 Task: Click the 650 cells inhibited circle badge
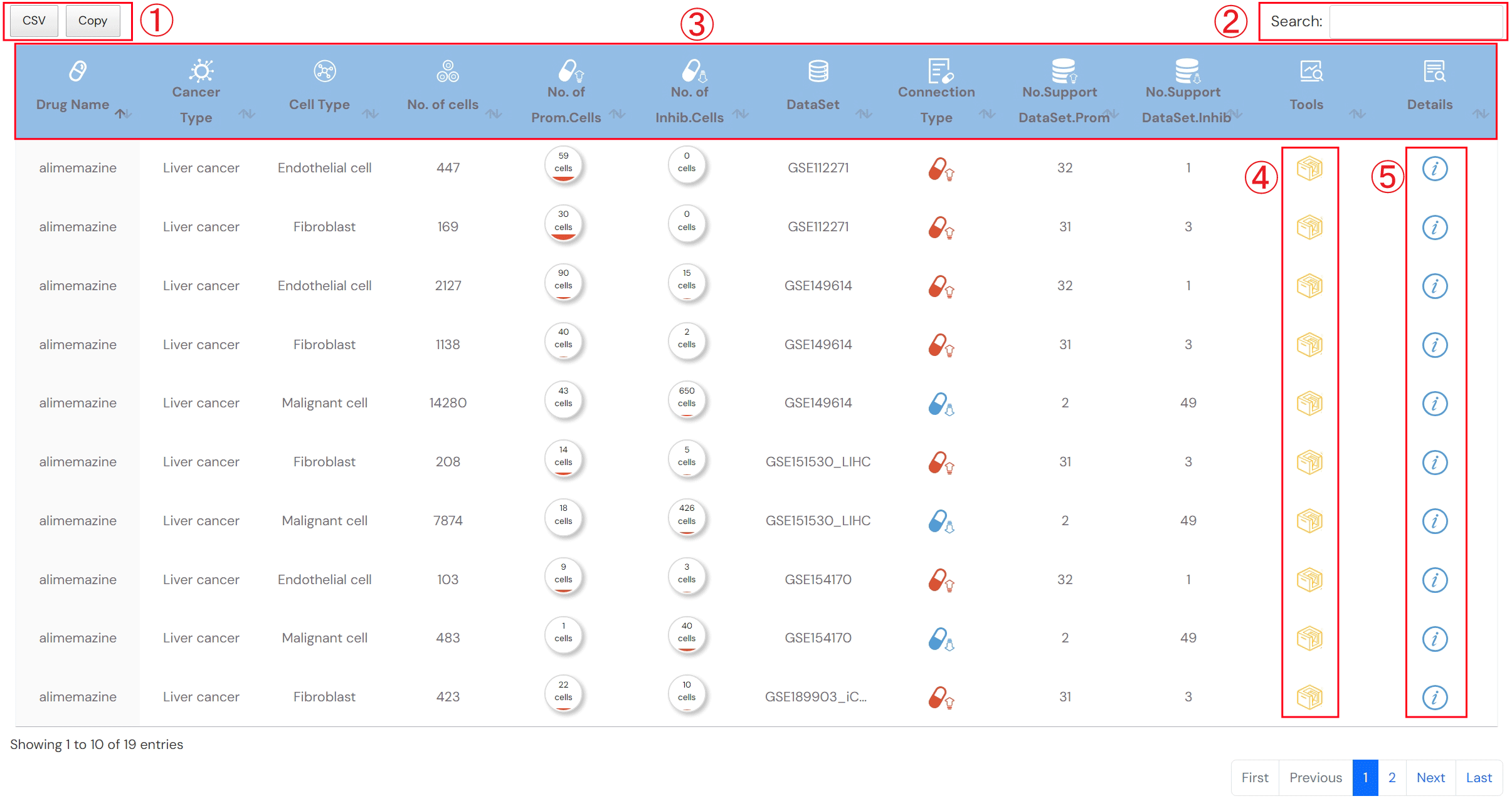[x=687, y=397]
